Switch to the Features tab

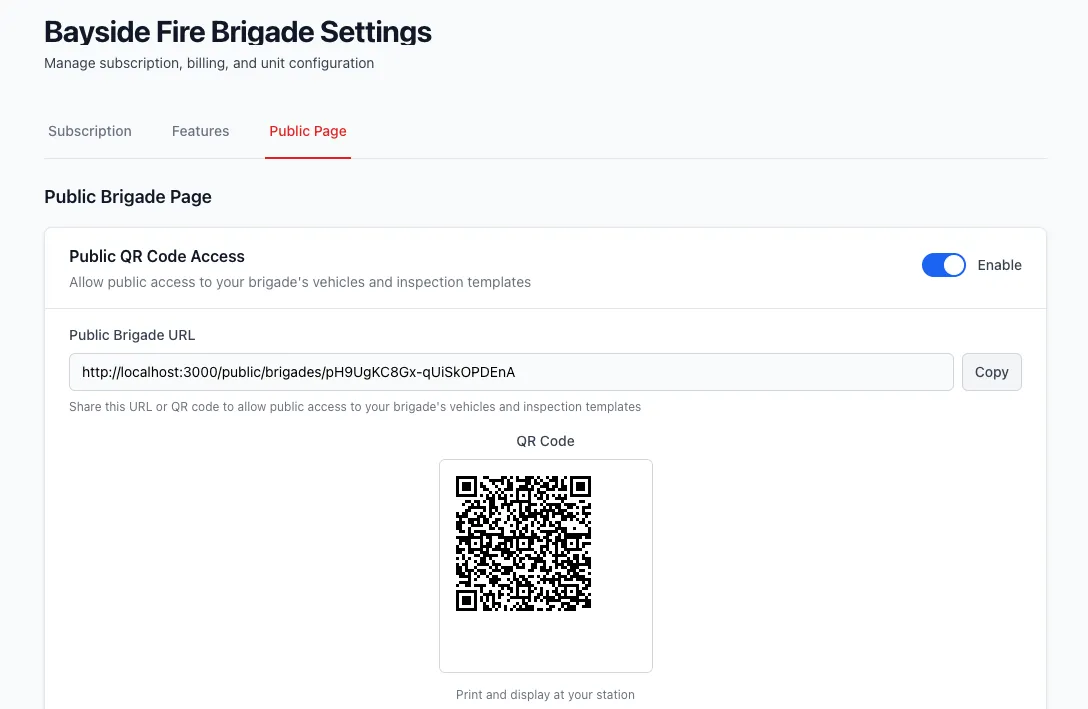pos(201,131)
